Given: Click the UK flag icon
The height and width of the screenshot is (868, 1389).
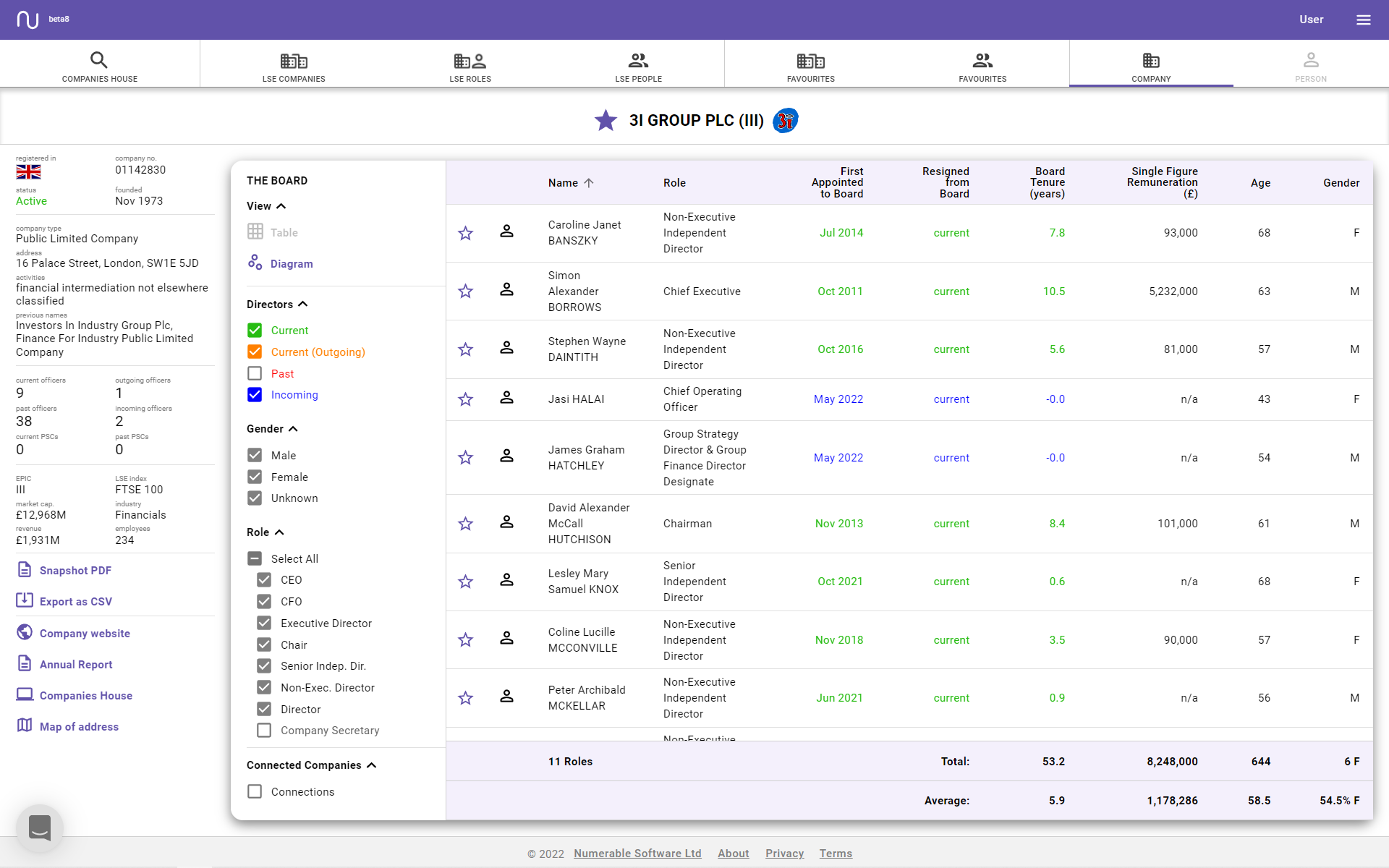Looking at the screenshot, I should (28, 171).
